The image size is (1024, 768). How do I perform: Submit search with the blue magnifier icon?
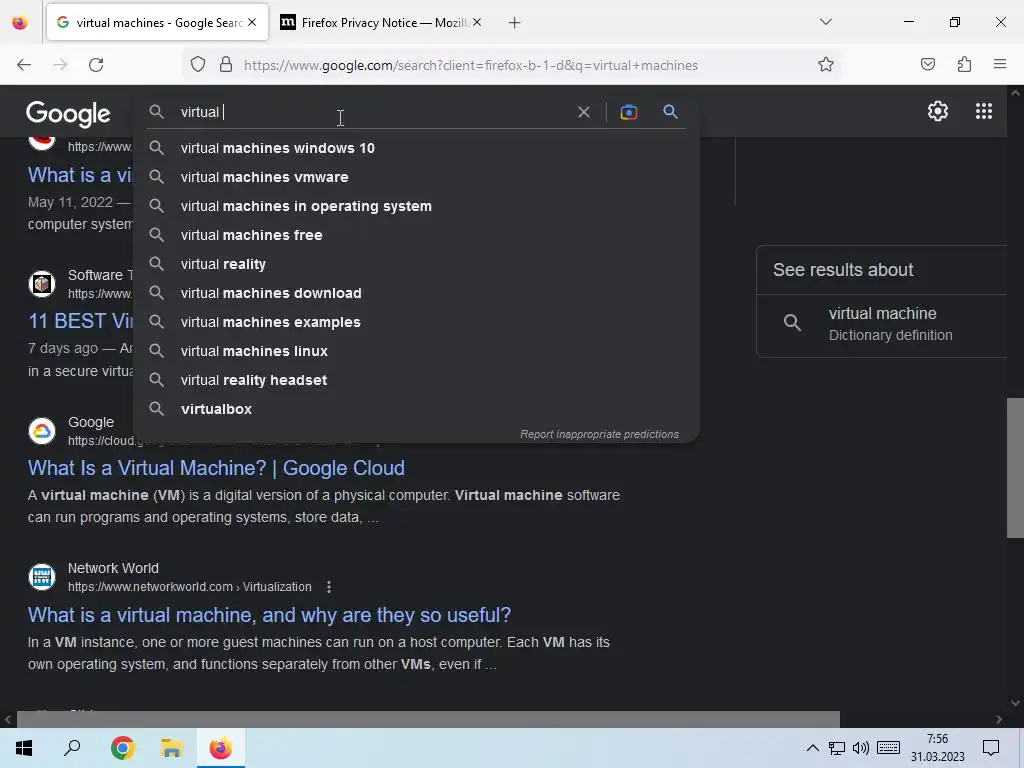670,112
